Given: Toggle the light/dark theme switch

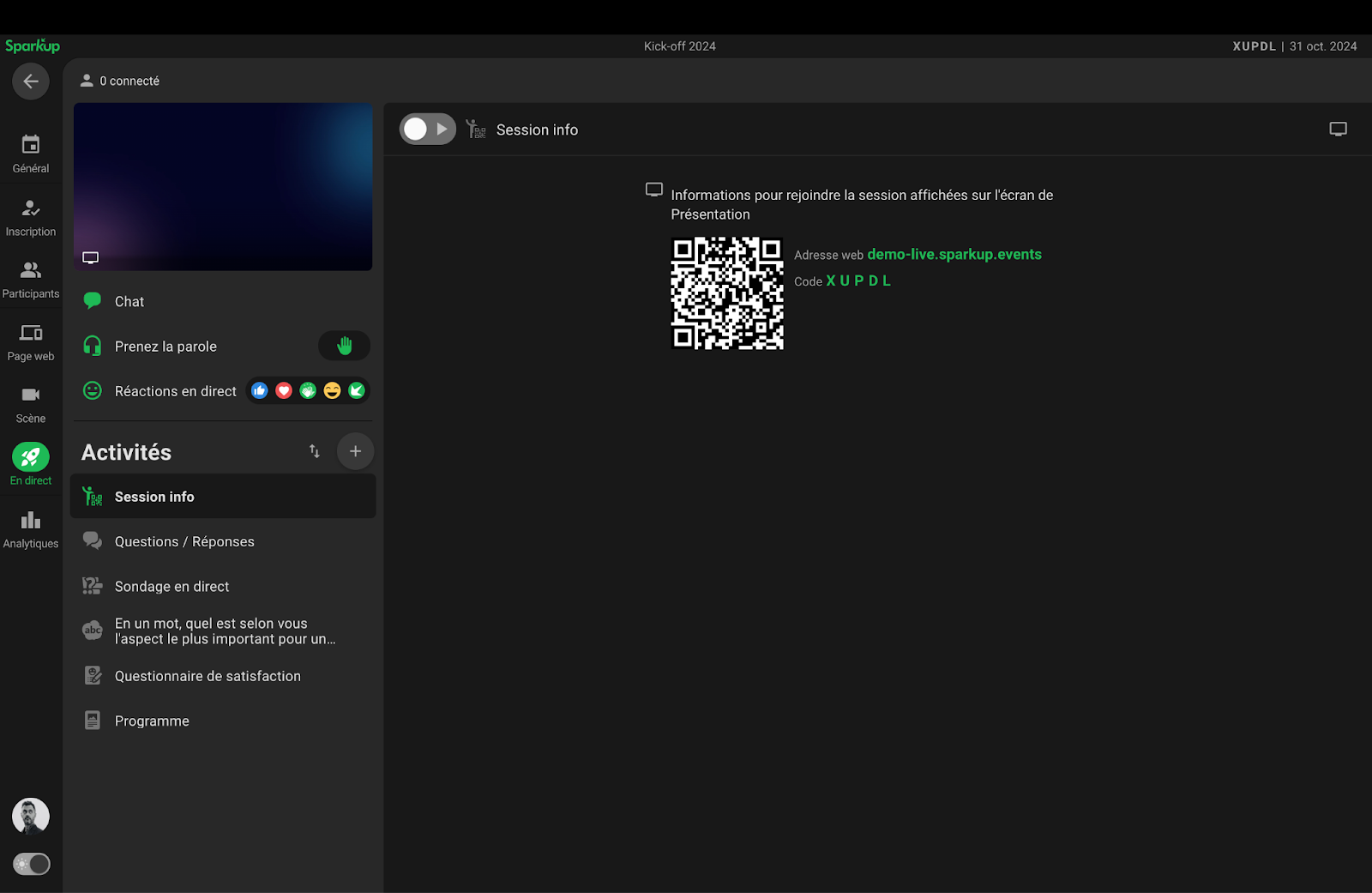Looking at the screenshot, I should pos(32,864).
